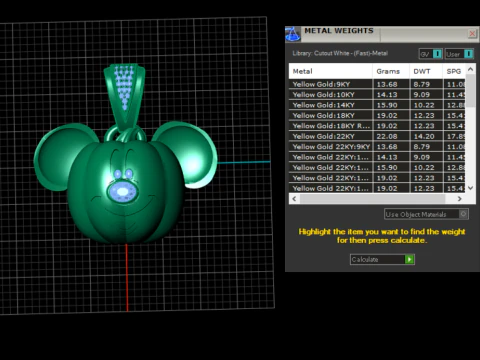Click the horizontal scroll-left arrow

click(x=294, y=199)
